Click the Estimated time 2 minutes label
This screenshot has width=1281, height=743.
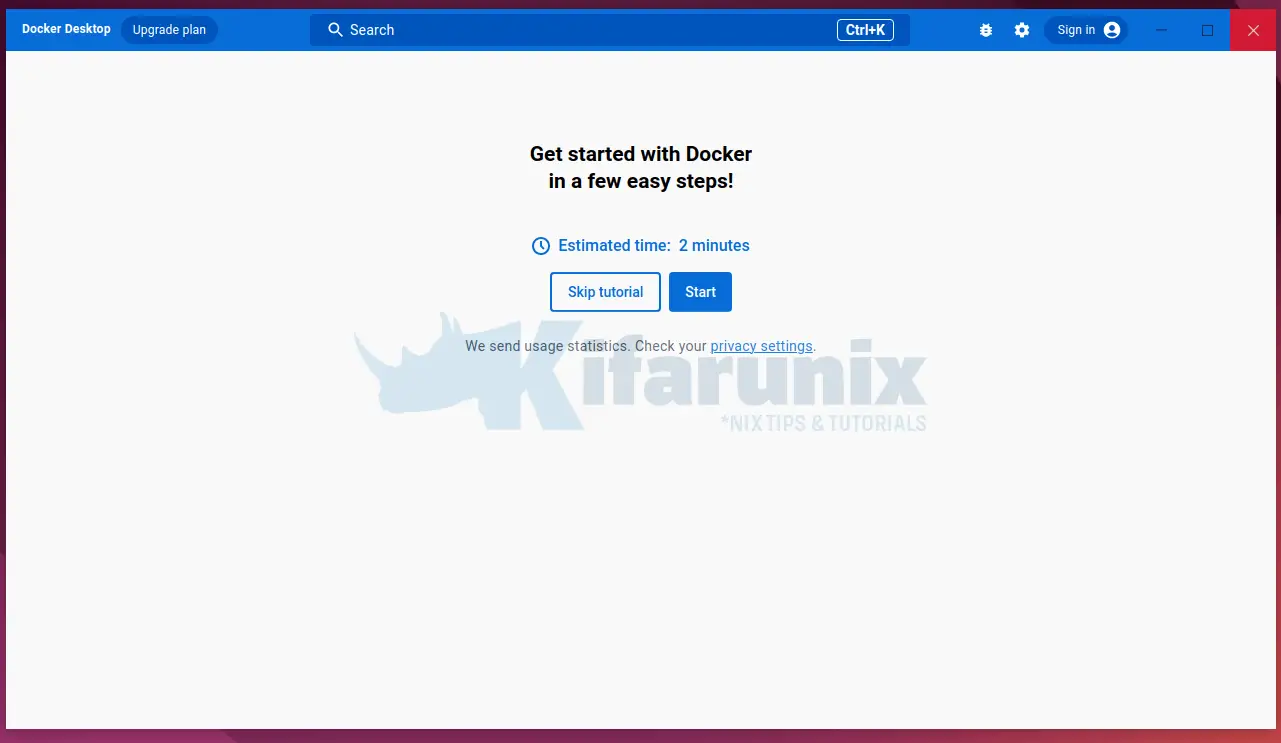tap(655, 245)
